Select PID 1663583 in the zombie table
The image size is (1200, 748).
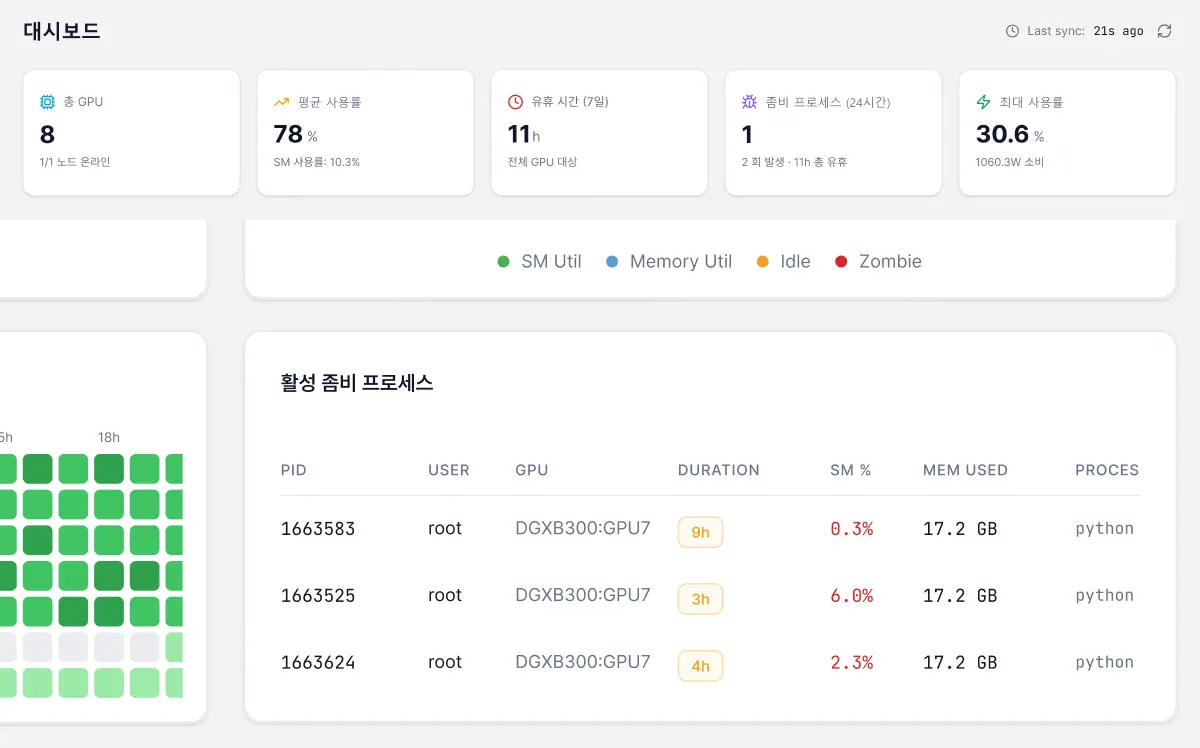pos(318,529)
